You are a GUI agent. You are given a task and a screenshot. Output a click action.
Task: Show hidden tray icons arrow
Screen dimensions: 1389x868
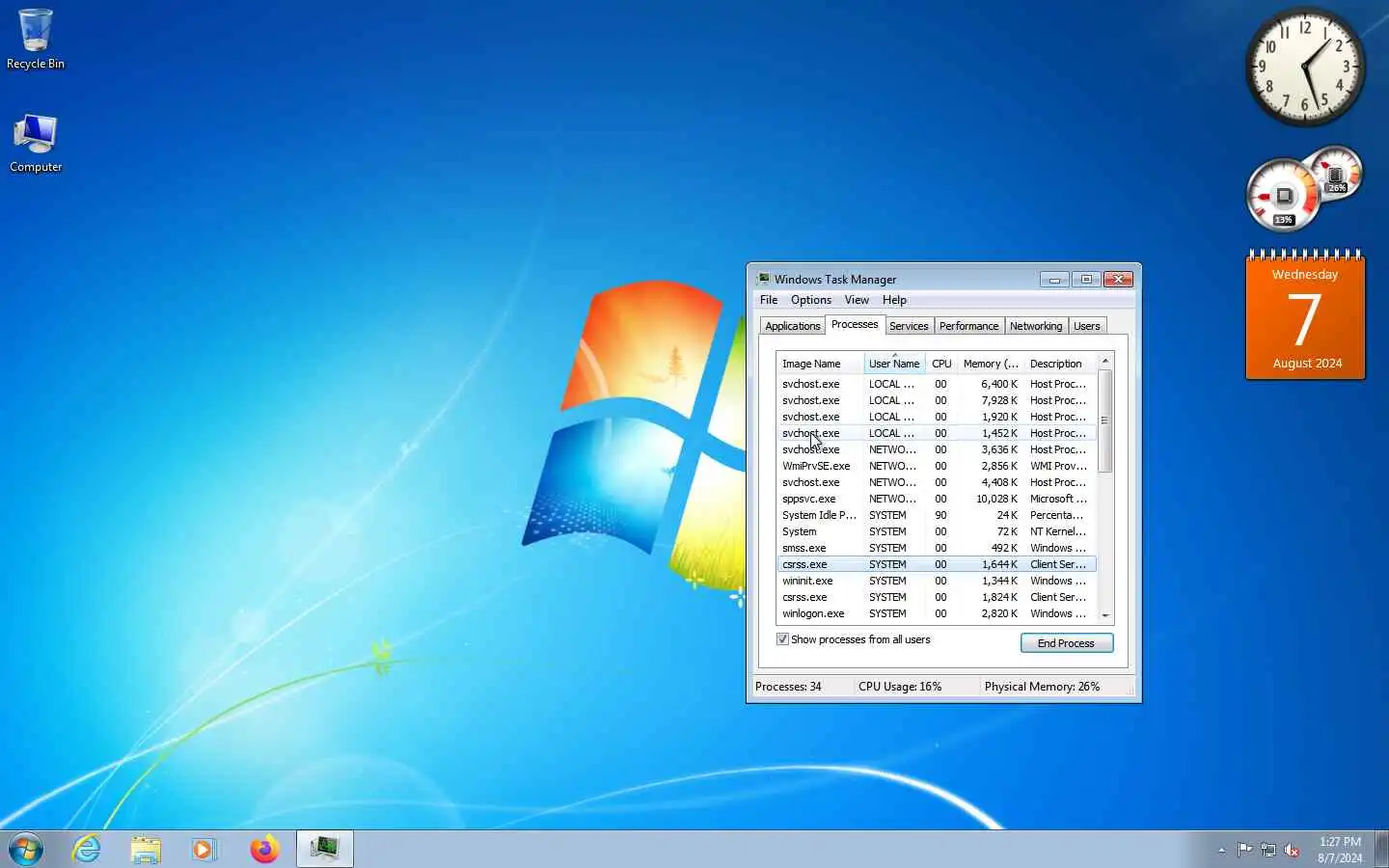1221,850
